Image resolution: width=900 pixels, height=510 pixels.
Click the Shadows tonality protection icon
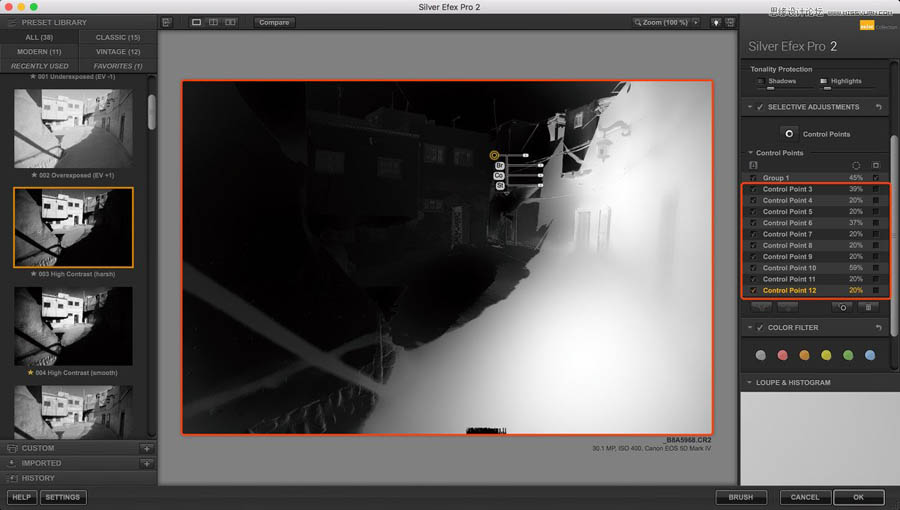pyautogui.click(x=761, y=81)
